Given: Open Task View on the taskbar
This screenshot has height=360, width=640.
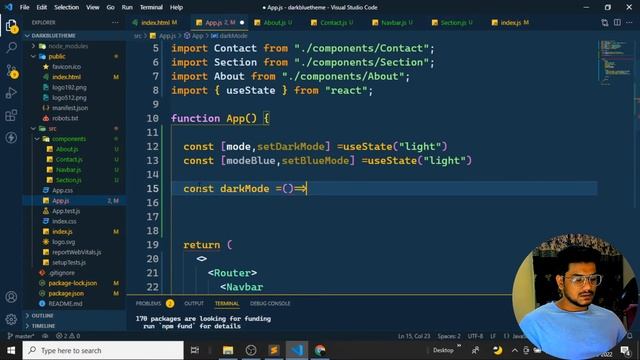Looking at the screenshot, I should (x=195, y=350).
